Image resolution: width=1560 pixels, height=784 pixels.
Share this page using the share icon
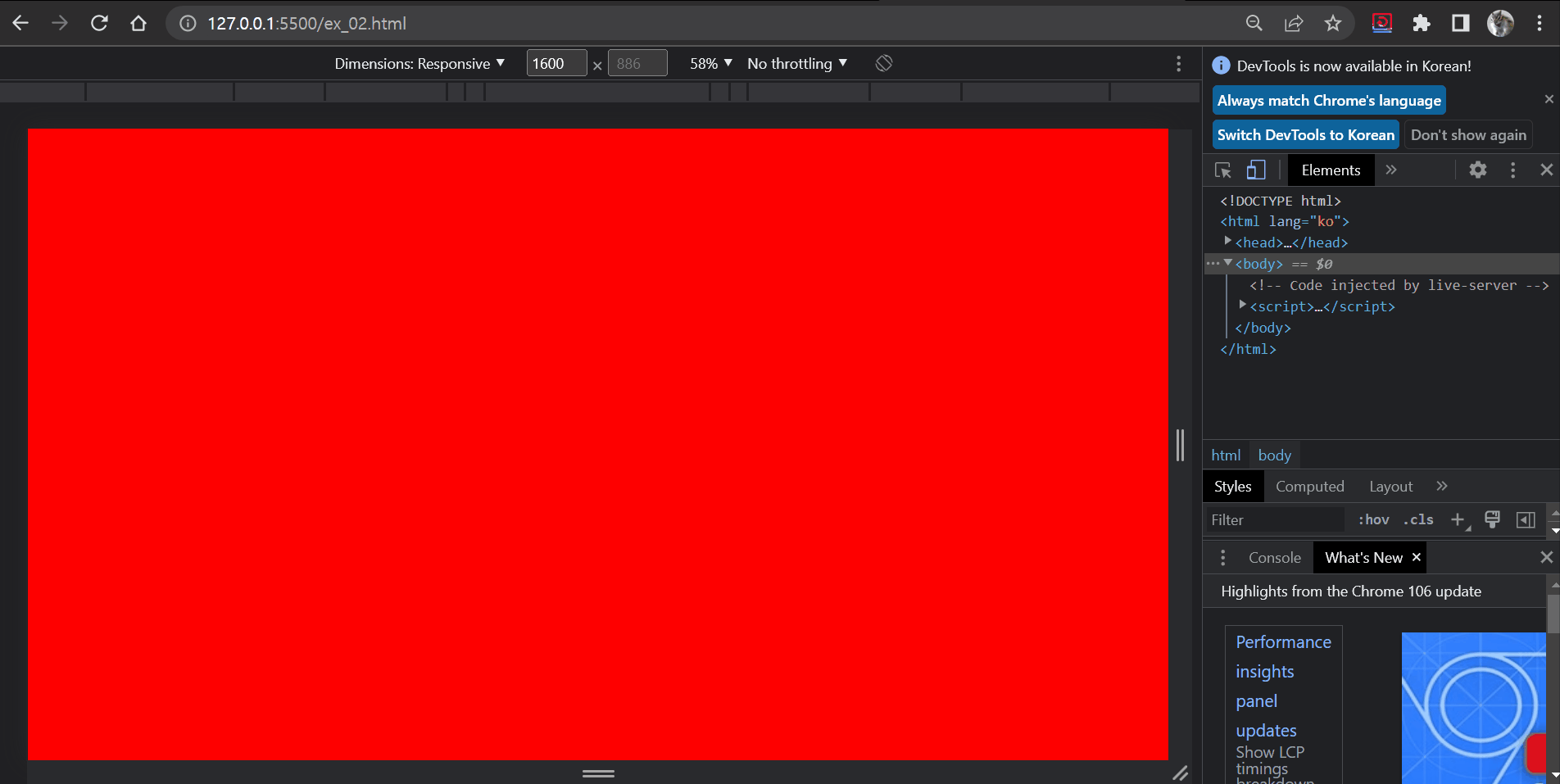[x=1294, y=24]
